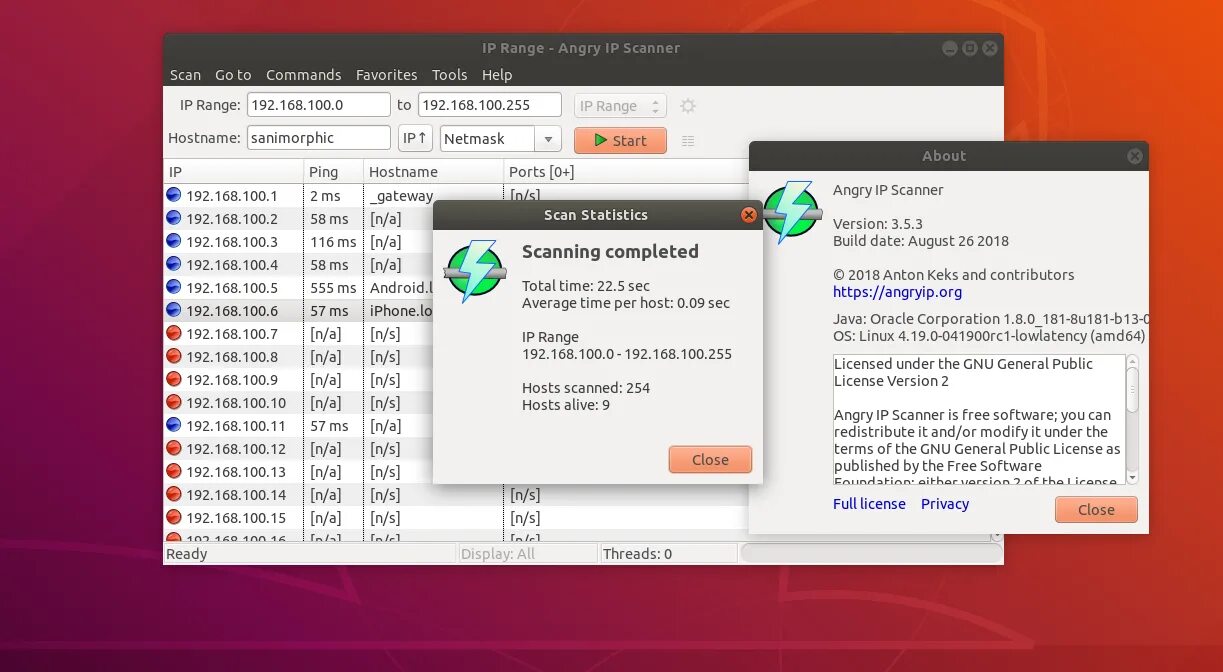The image size is (1223, 672).
Task: Click the Ready status text
Action: coord(187,554)
